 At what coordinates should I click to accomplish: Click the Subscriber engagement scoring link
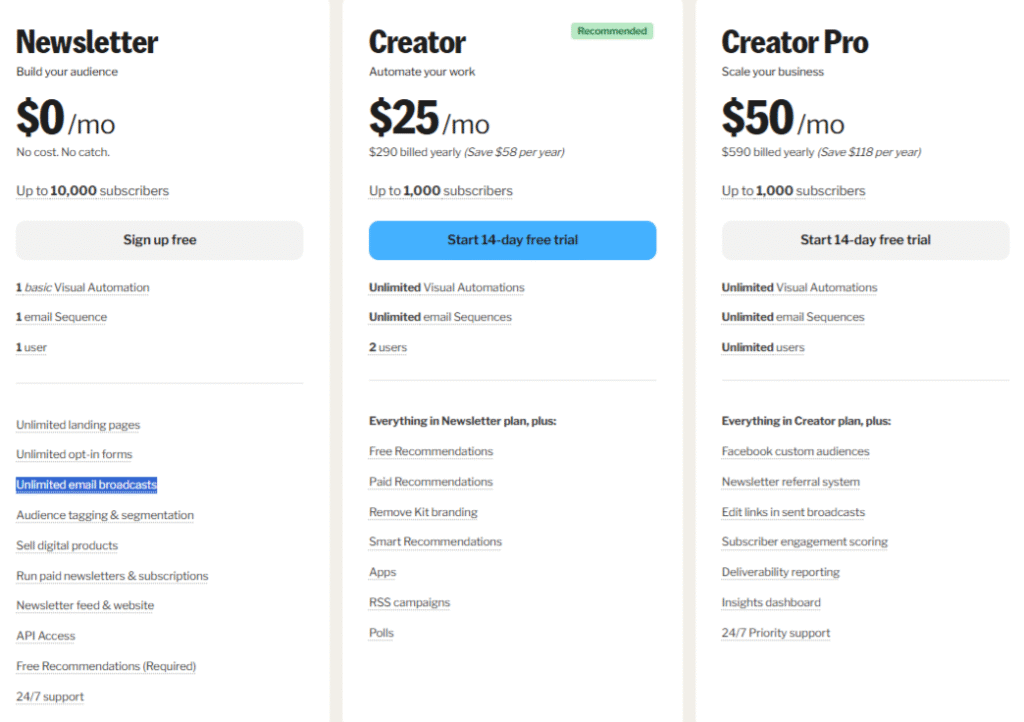pos(805,541)
